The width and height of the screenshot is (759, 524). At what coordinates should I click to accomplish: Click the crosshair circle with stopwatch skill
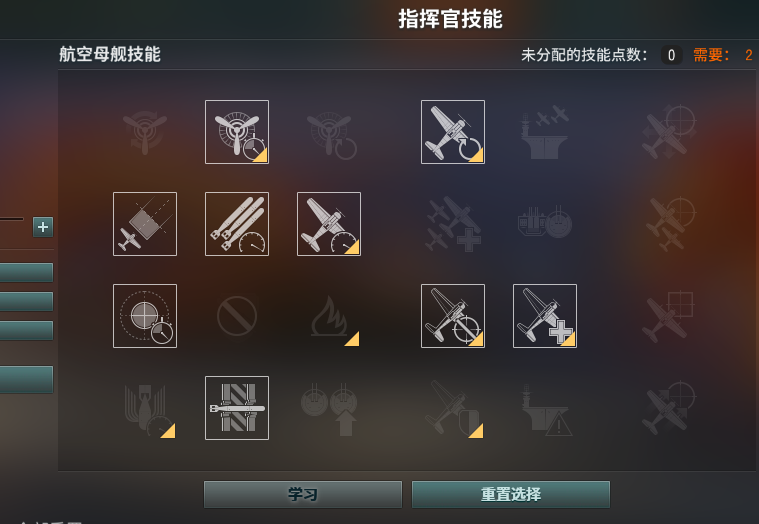pyautogui.click(x=145, y=316)
